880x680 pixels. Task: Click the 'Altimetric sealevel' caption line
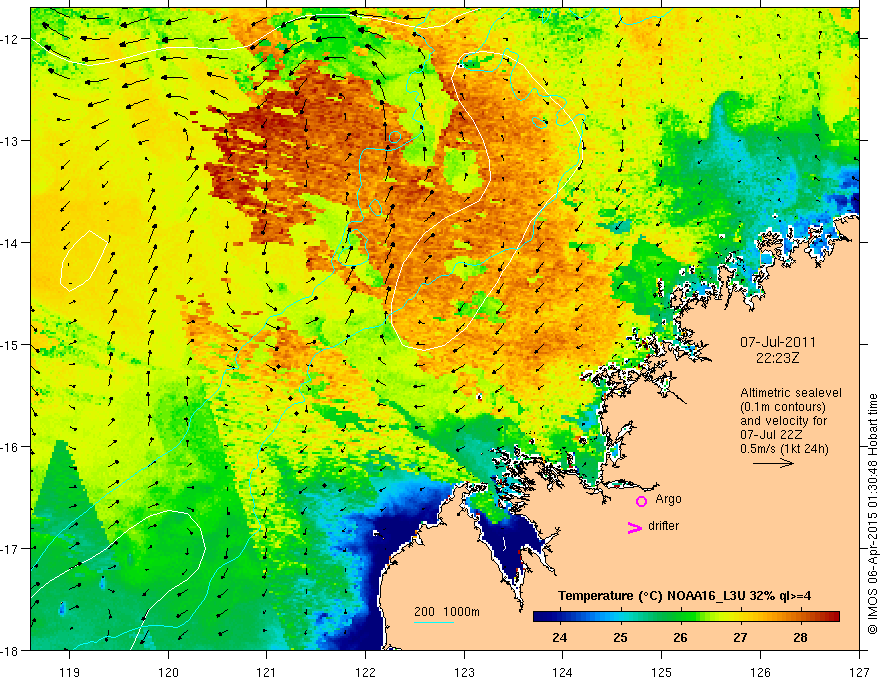(x=791, y=393)
